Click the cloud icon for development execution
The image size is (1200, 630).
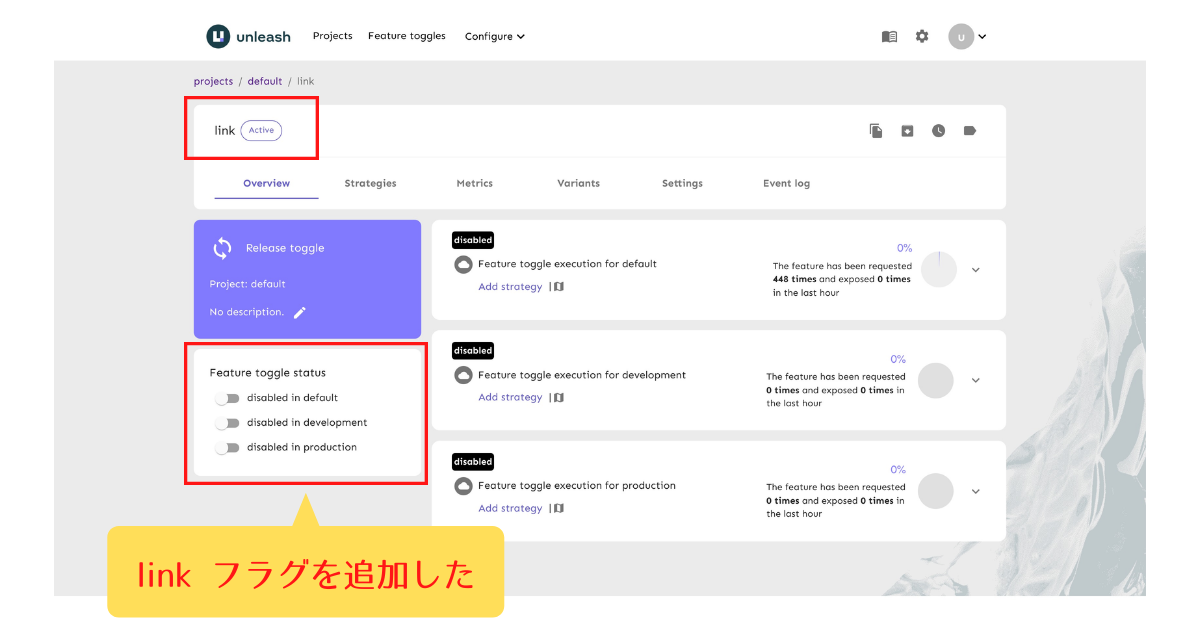463,375
